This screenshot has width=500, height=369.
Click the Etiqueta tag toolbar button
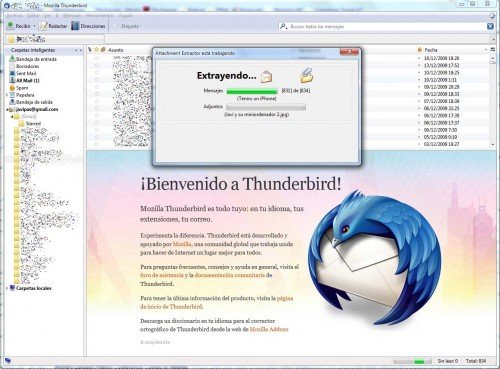tap(126, 26)
